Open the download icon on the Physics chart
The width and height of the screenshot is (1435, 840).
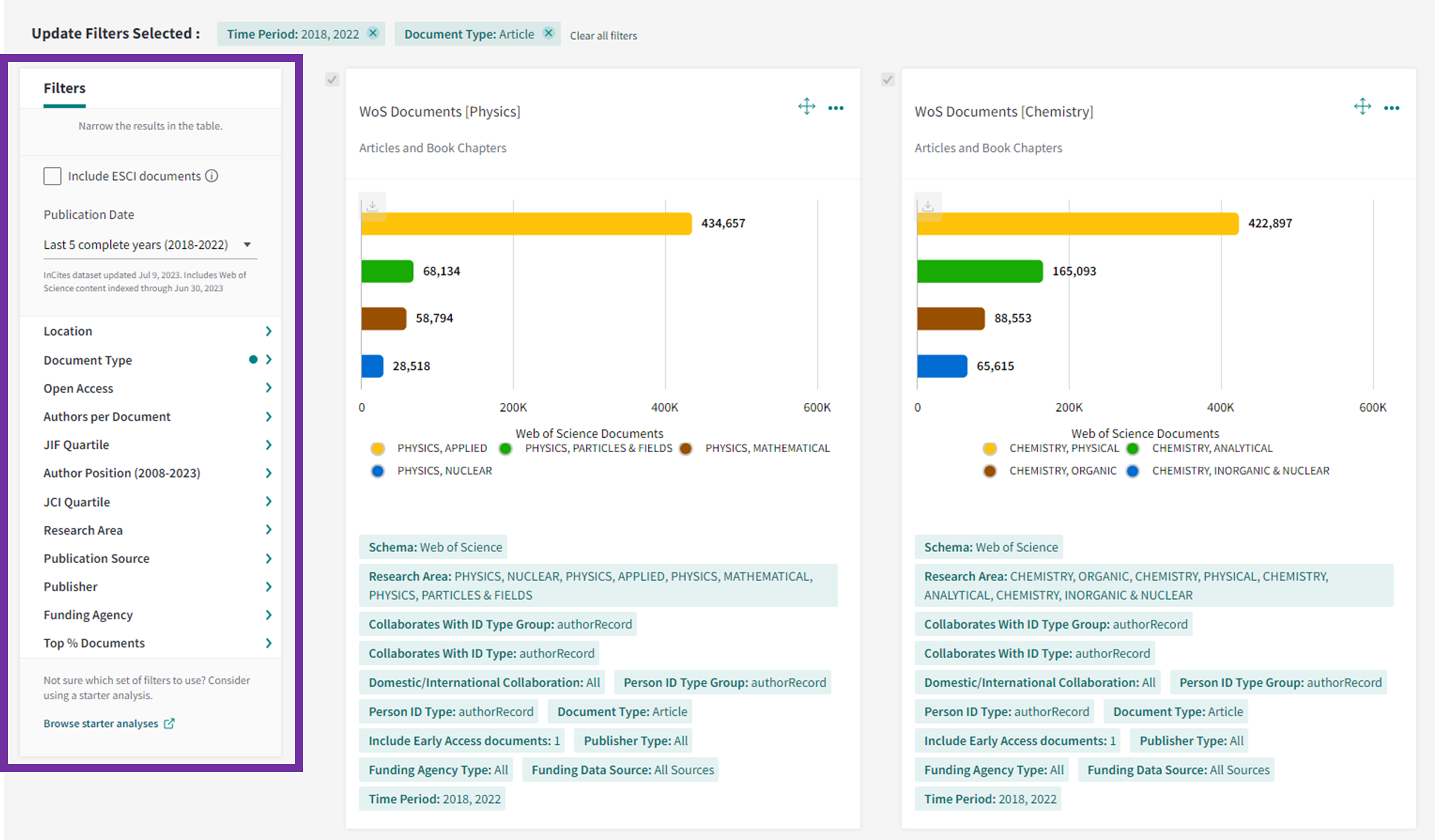click(372, 206)
